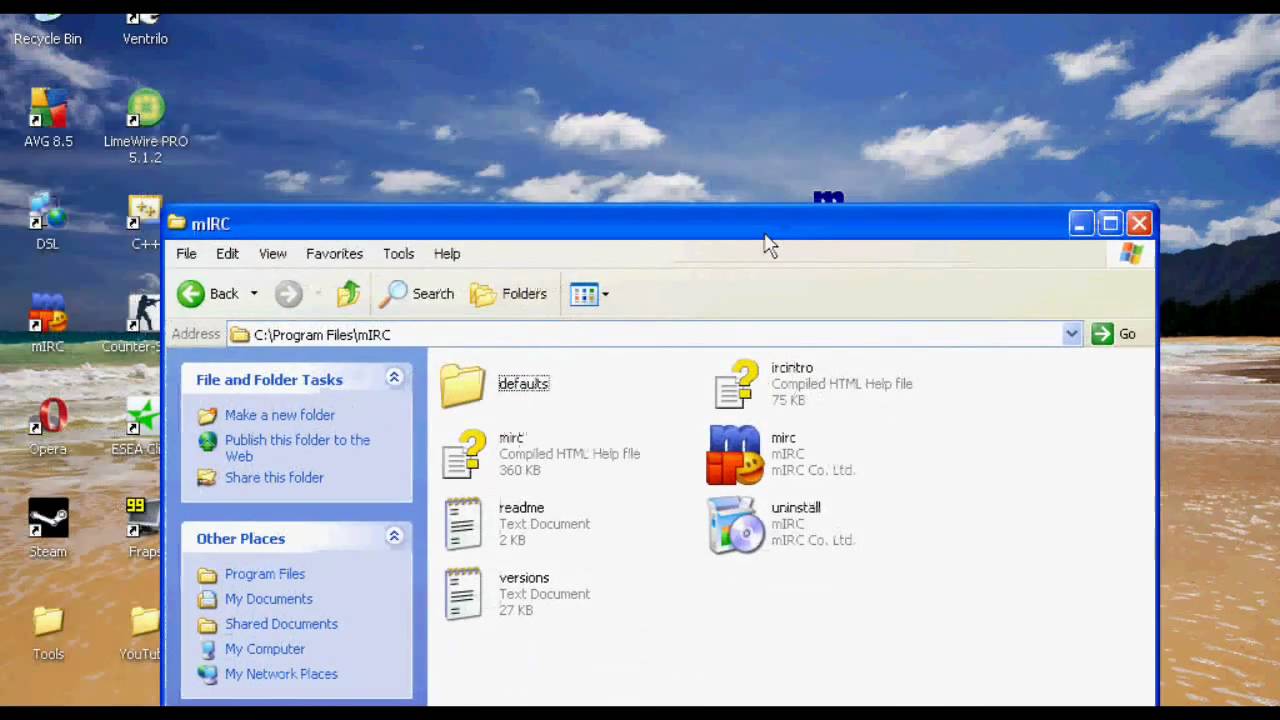Viewport: 1280px width, 720px height.
Task: Click the greyed-out Forward arrow button
Action: 289,293
